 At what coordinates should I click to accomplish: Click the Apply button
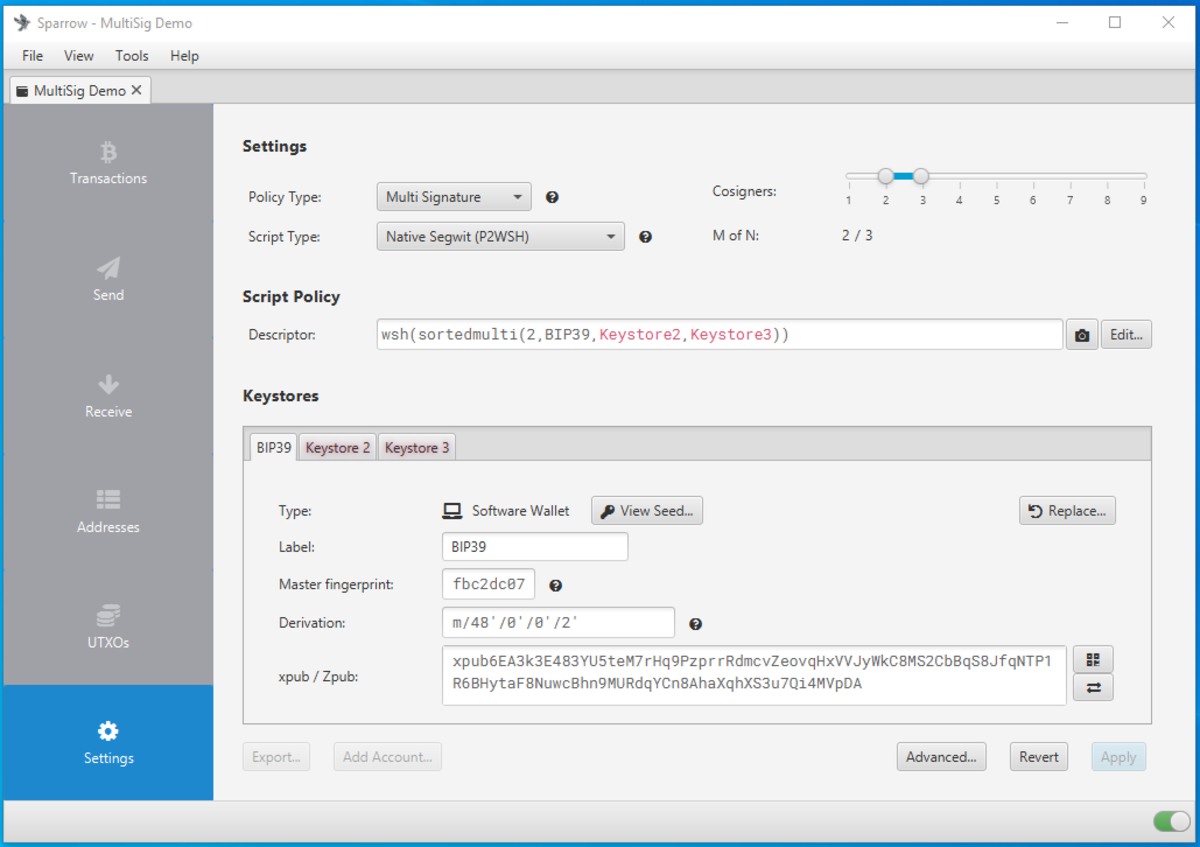click(x=1118, y=757)
